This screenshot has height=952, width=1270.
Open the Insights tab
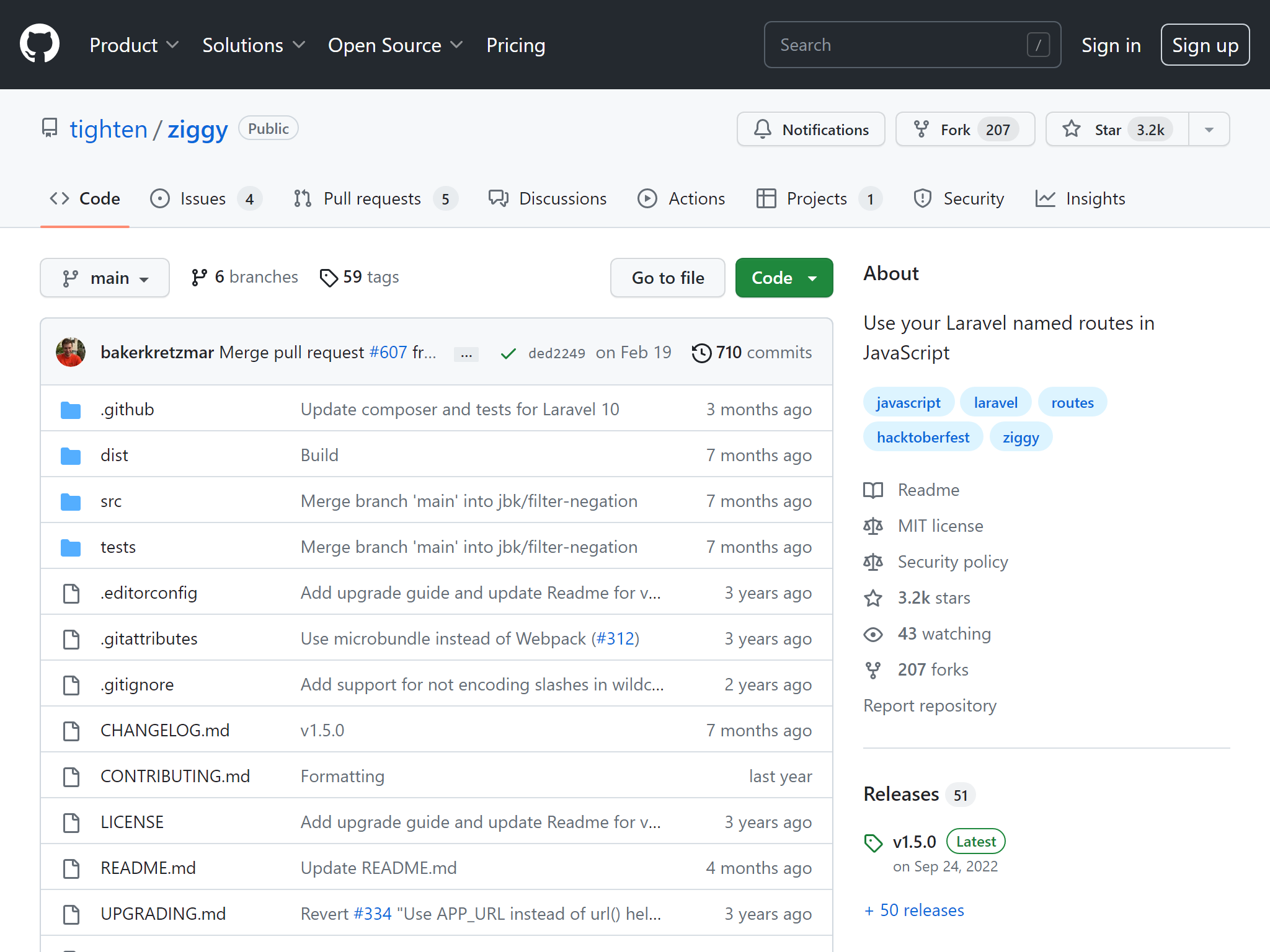click(1080, 198)
